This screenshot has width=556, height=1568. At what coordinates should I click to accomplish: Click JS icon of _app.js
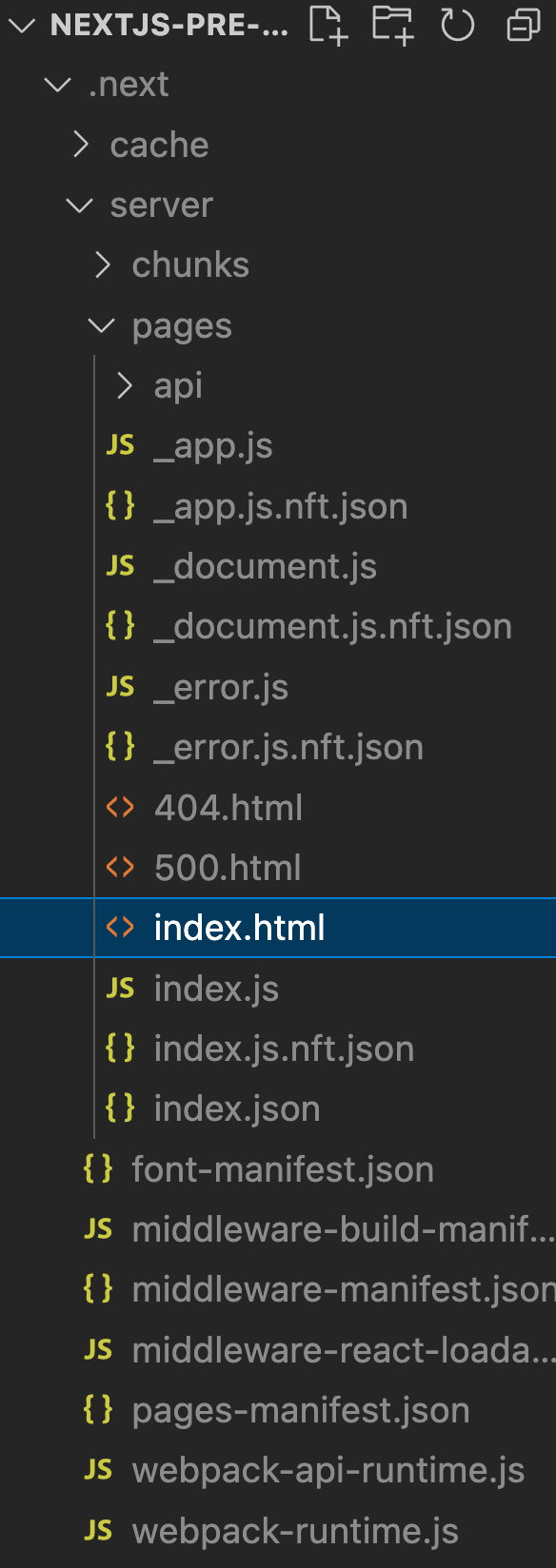[120, 445]
